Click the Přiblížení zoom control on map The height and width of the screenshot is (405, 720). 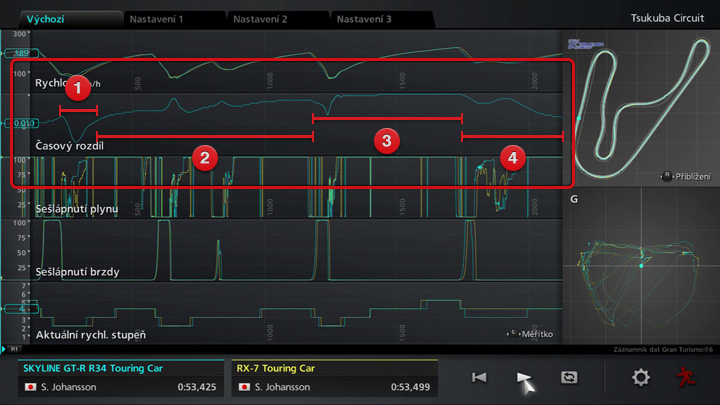(x=684, y=175)
